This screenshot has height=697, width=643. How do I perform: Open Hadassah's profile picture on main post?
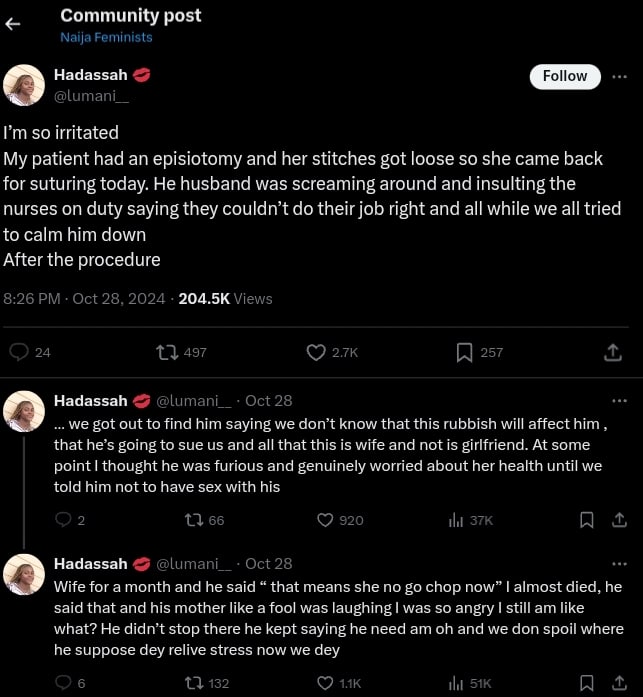(x=24, y=85)
